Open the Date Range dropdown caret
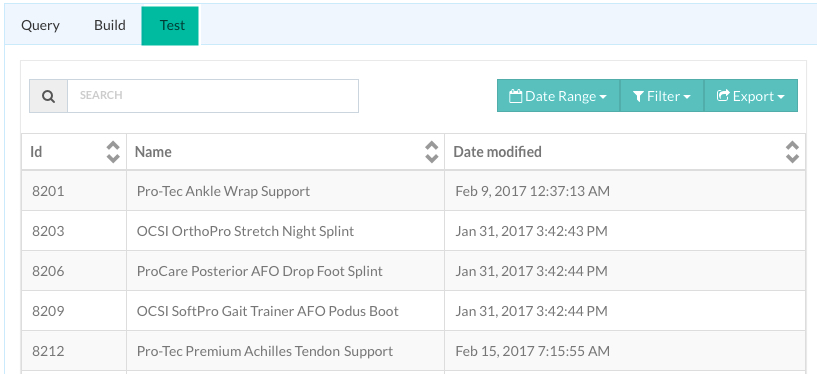 click(x=603, y=97)
